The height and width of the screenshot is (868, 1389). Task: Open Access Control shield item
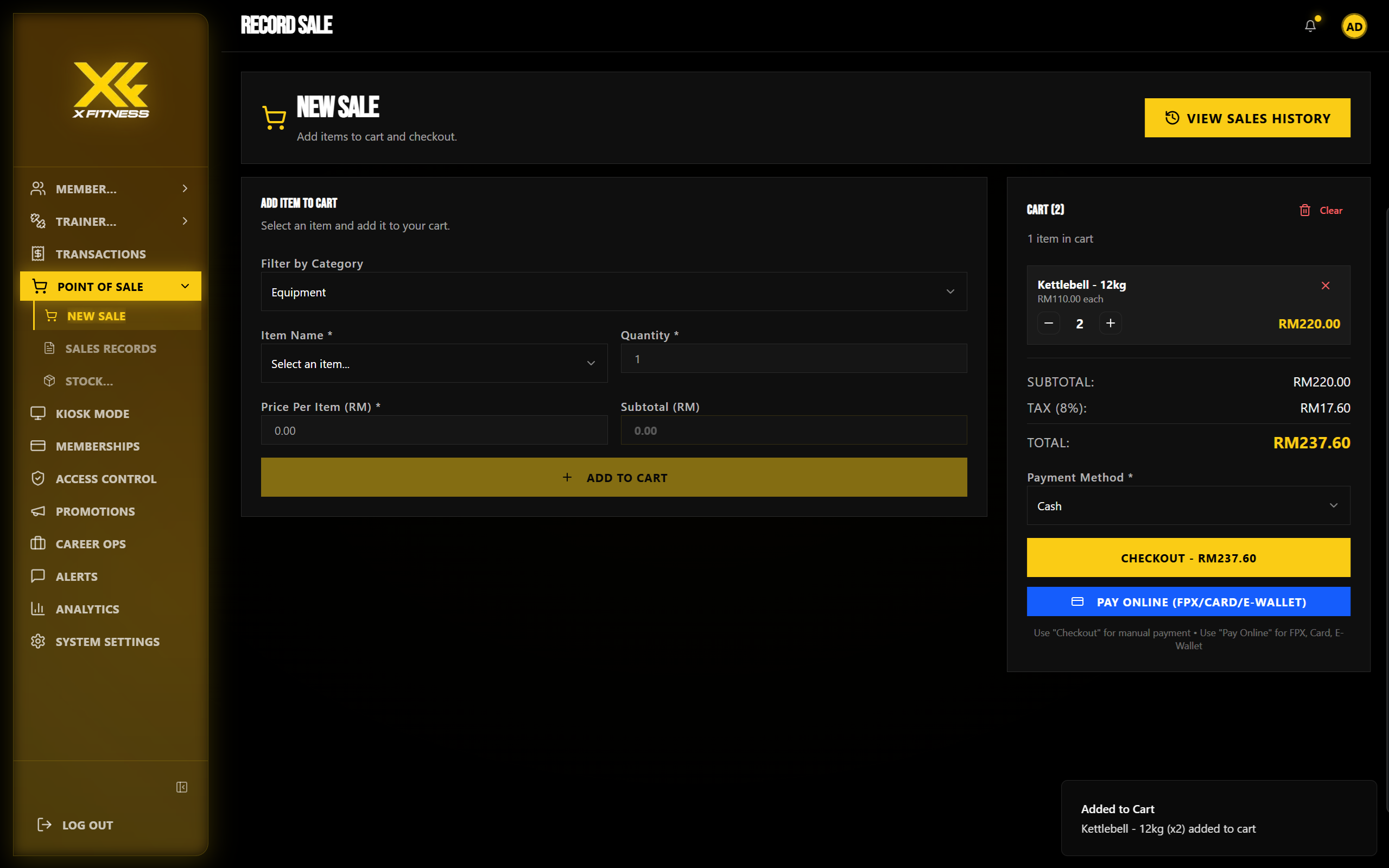(106, 479)
